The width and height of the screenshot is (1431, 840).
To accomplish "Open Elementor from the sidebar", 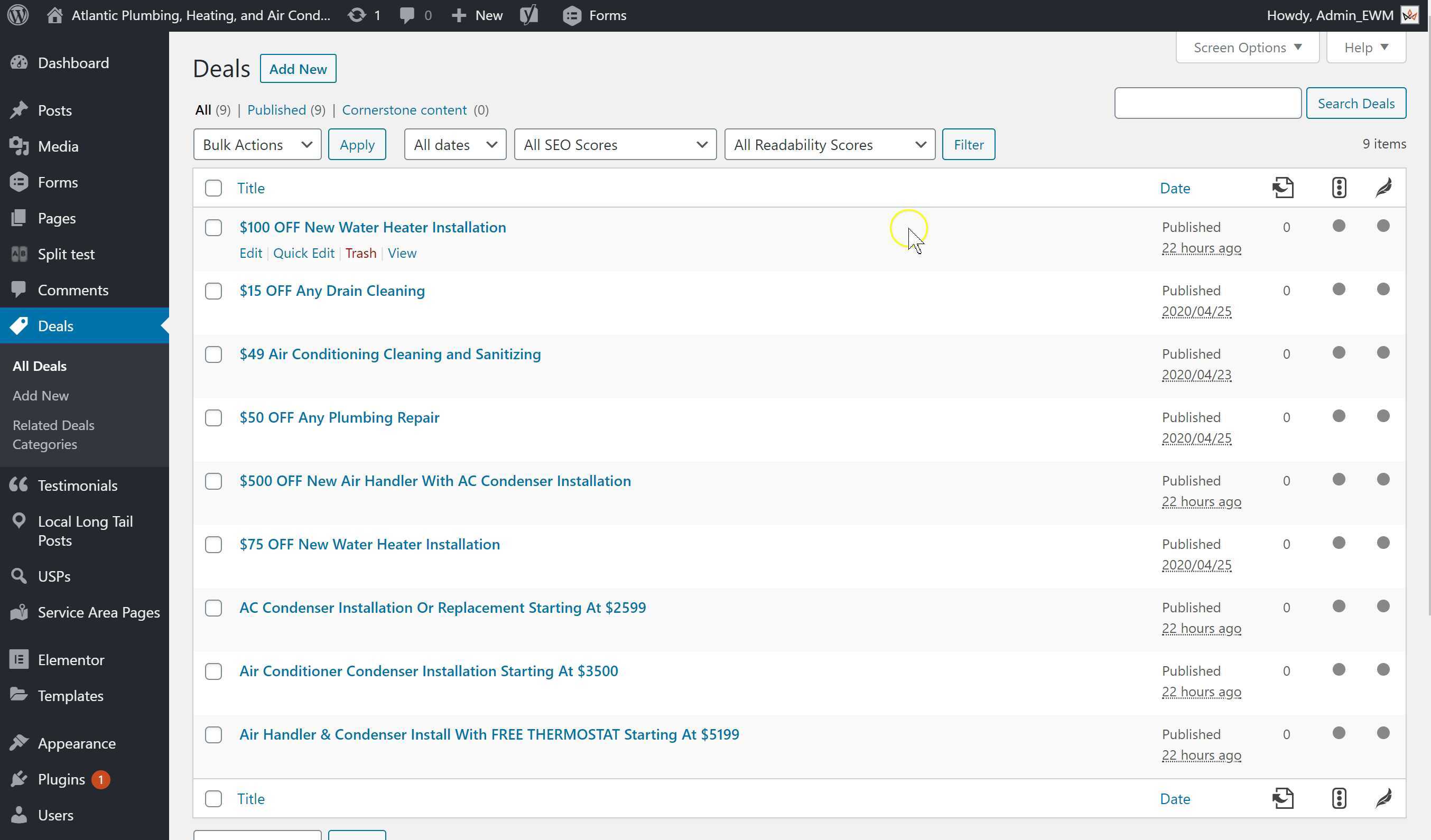I will (x=71, y=659).
